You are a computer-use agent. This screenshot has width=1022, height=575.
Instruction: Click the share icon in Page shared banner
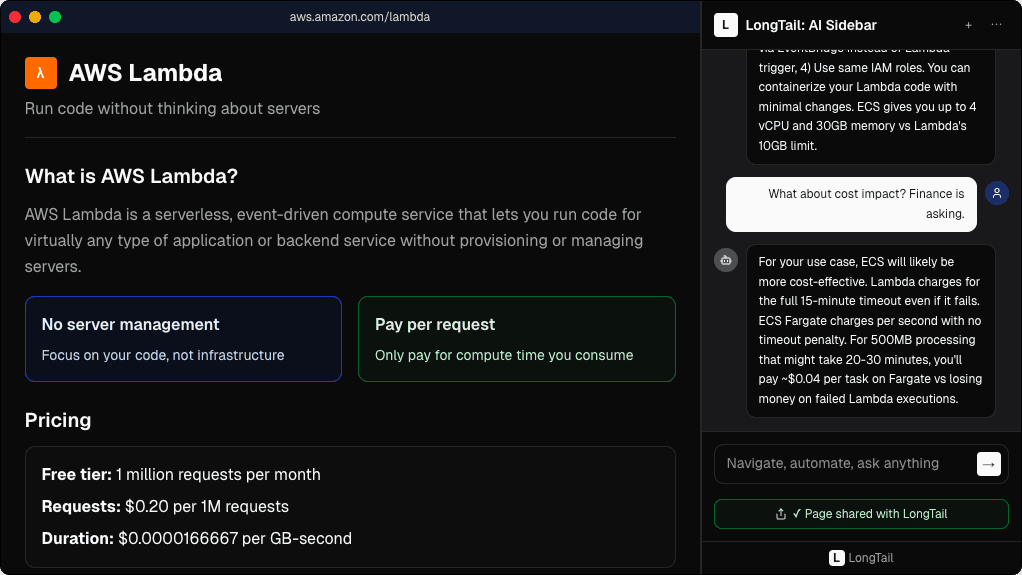point(781,514)
